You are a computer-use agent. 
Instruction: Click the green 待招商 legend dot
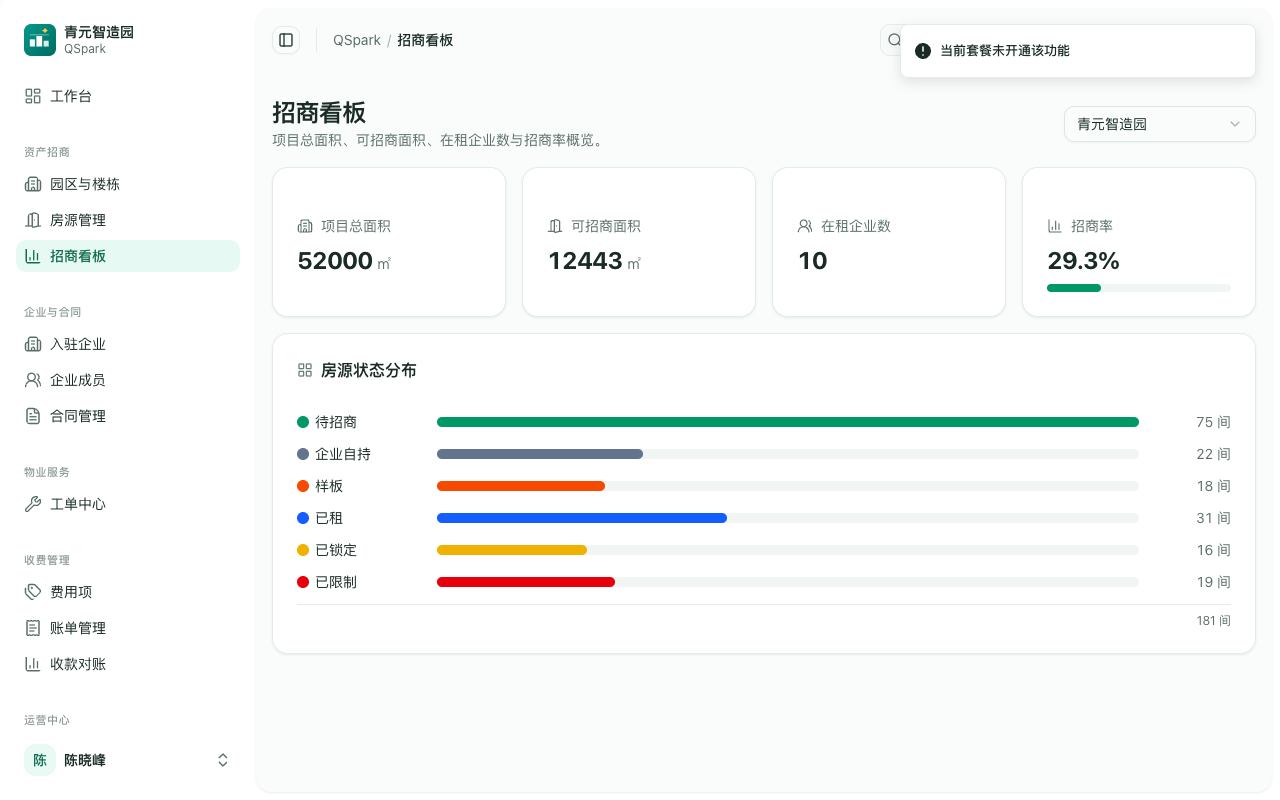(x=303, y=422)
